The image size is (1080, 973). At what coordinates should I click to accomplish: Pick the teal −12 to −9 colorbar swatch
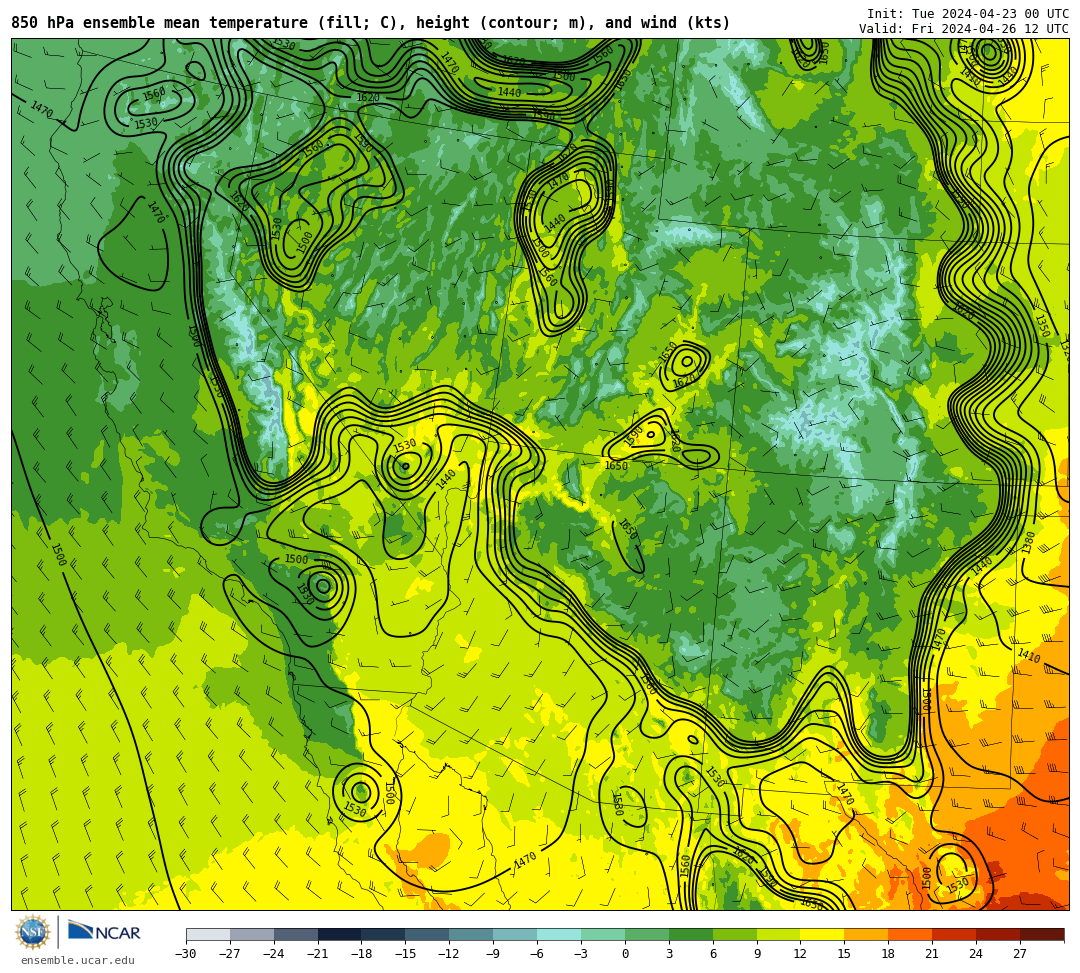[472, 934]
